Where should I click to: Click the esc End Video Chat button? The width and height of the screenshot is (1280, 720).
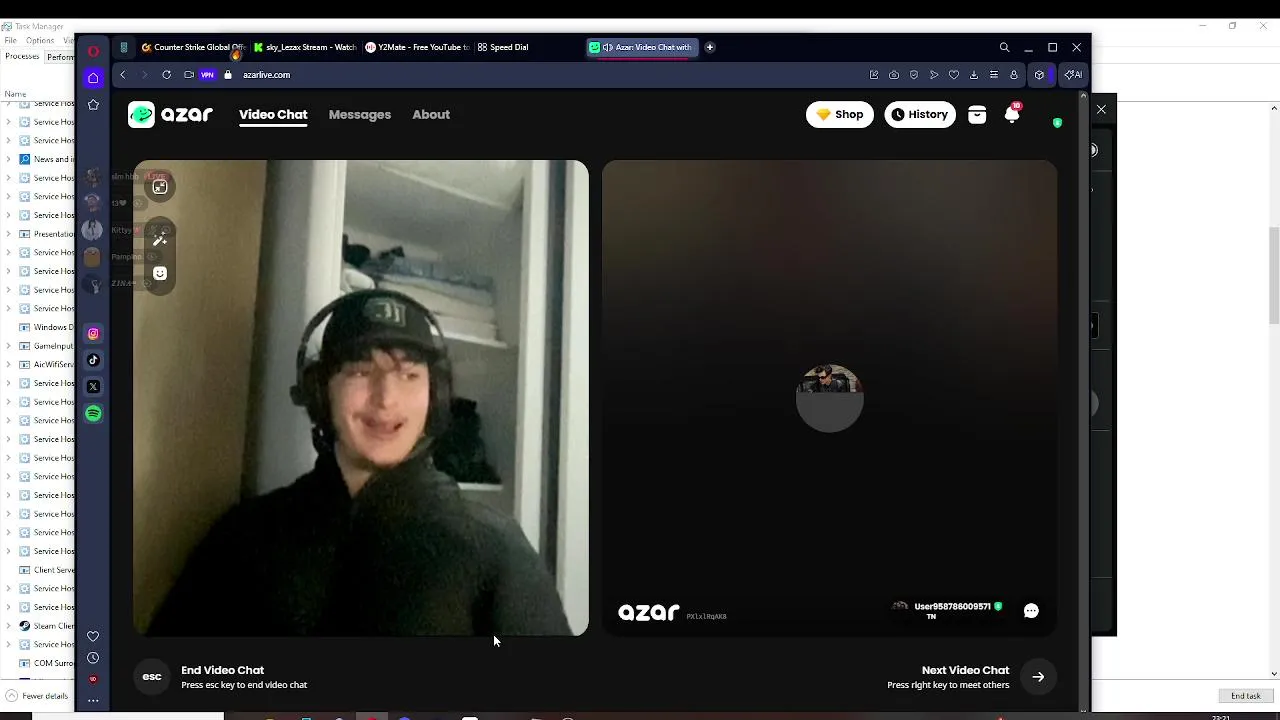(x=152, y=677)
